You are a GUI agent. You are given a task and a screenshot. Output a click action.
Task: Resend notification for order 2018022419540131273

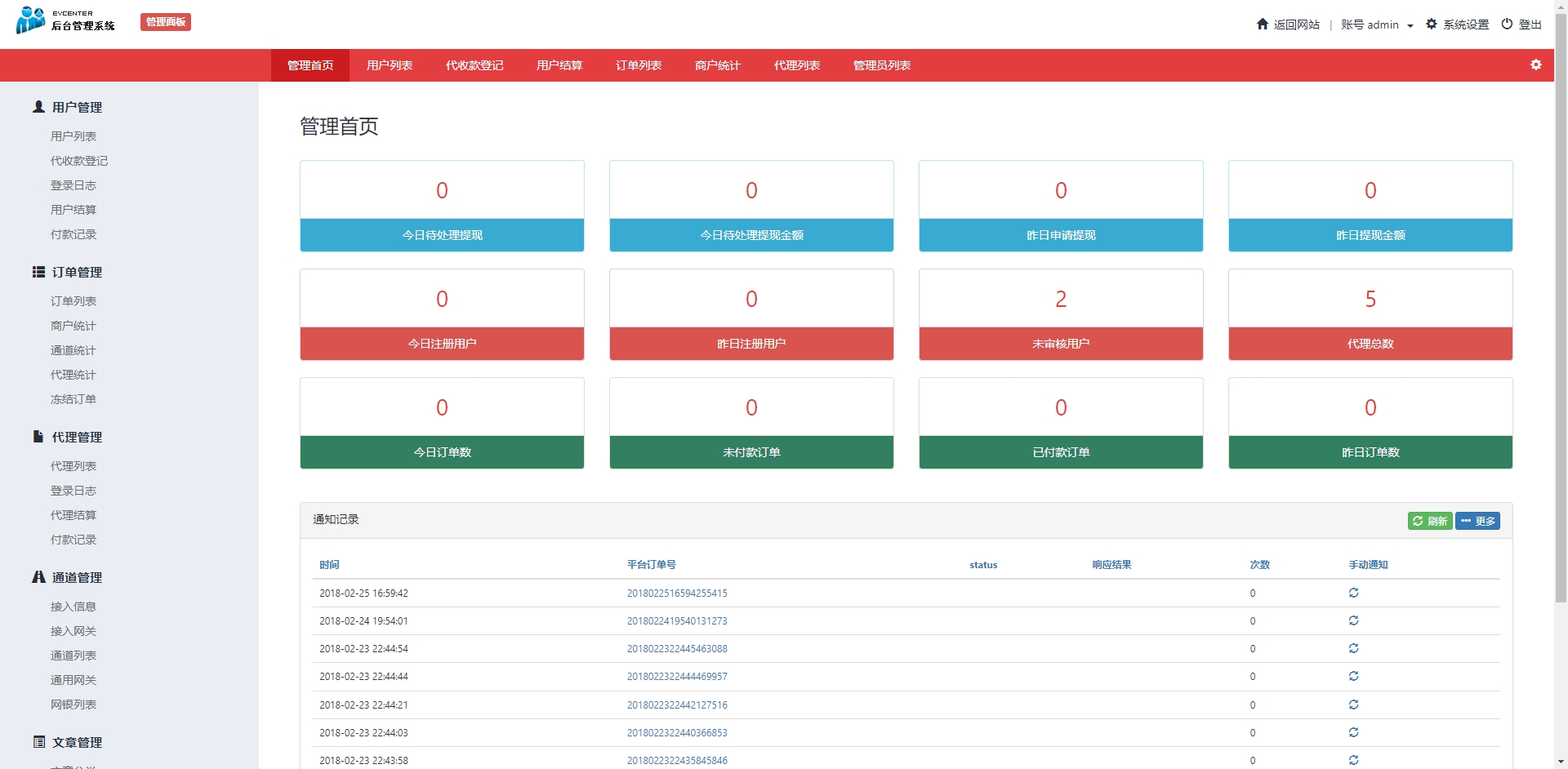coord(1353,620)
